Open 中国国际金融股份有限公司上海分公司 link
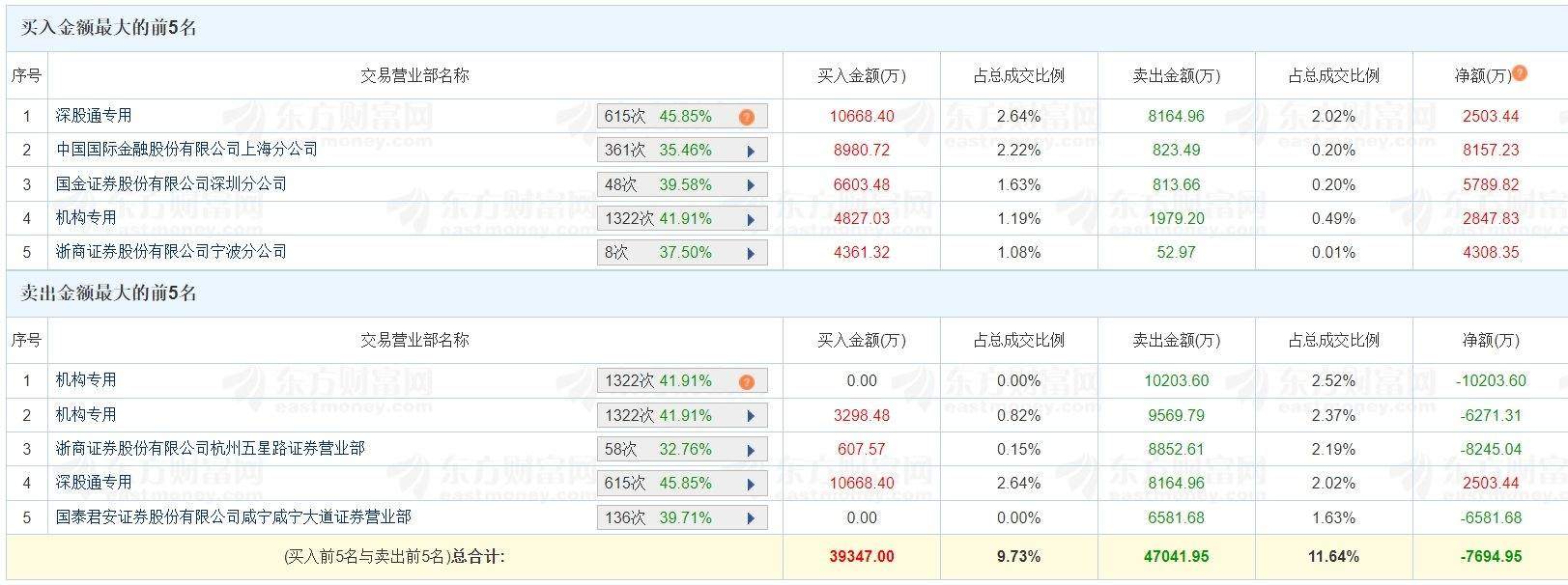This screenshot has height=585, width=1568. [x=186, y=150]
